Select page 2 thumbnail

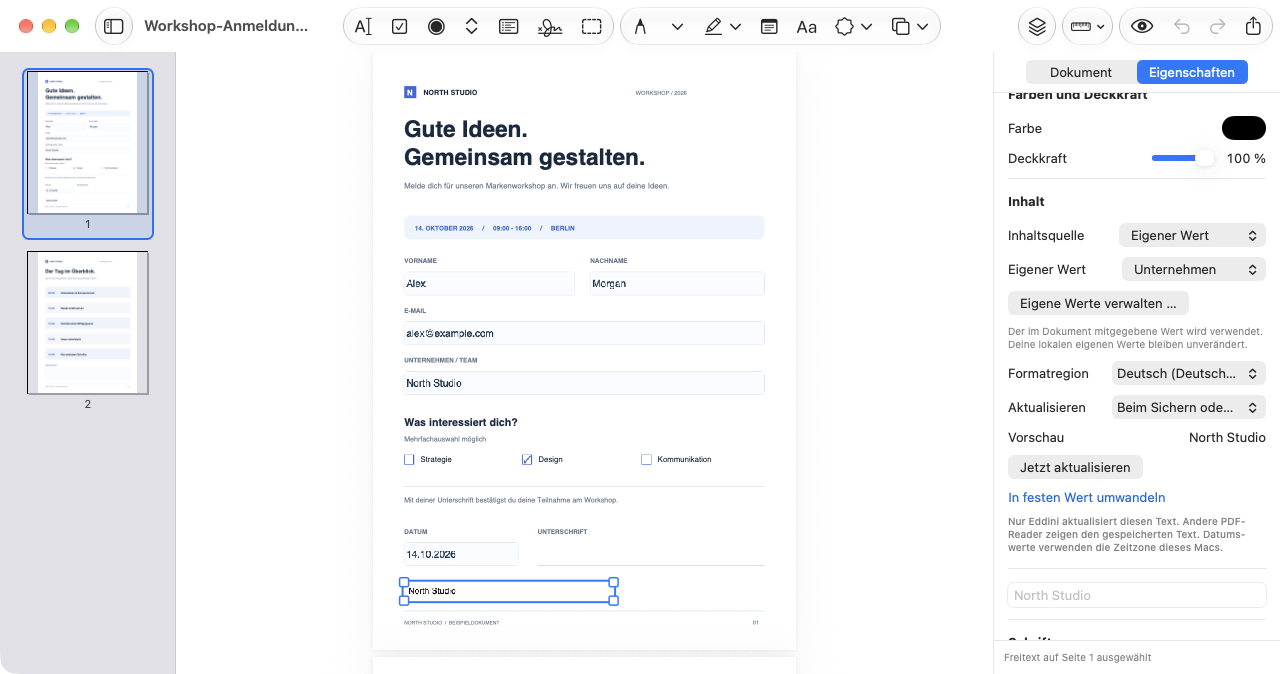click(x=88, y=322)
